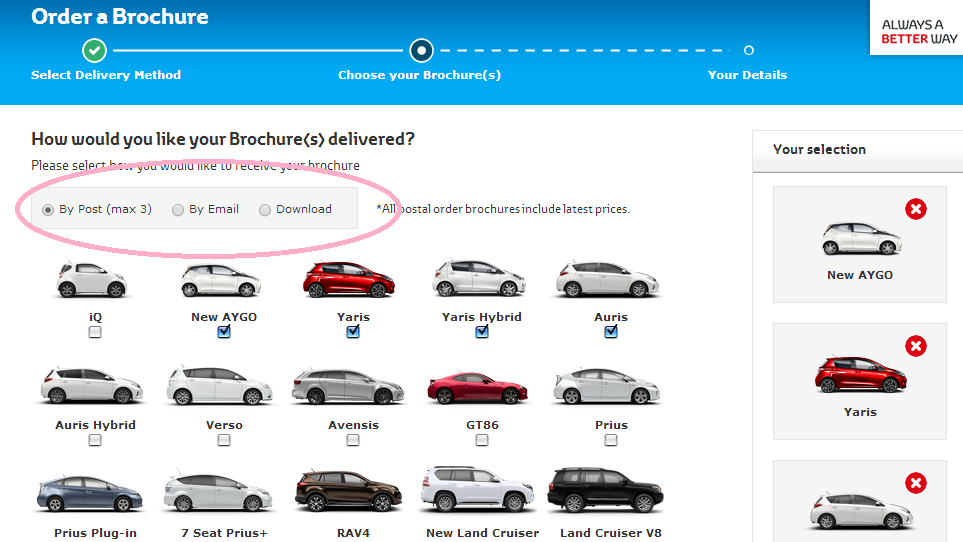Click the white New Land Cruiser image

click(478, 489)
